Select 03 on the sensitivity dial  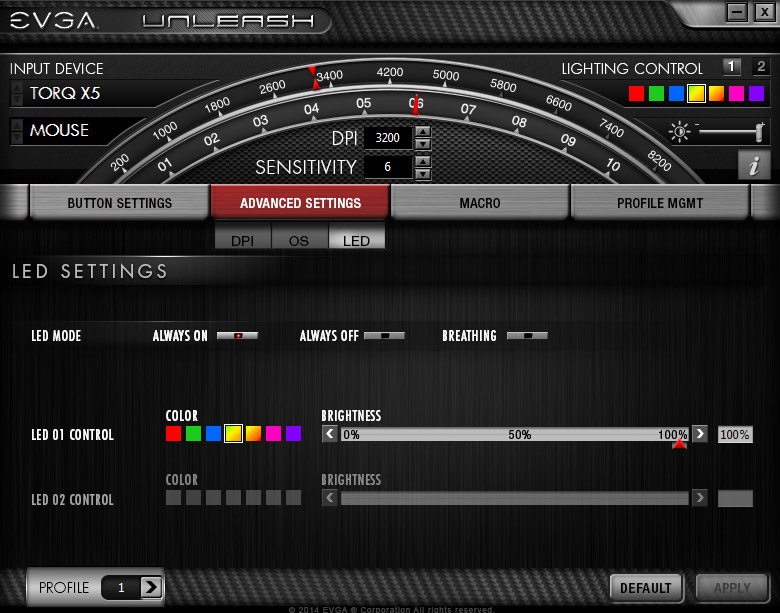(x=260, y=121)
